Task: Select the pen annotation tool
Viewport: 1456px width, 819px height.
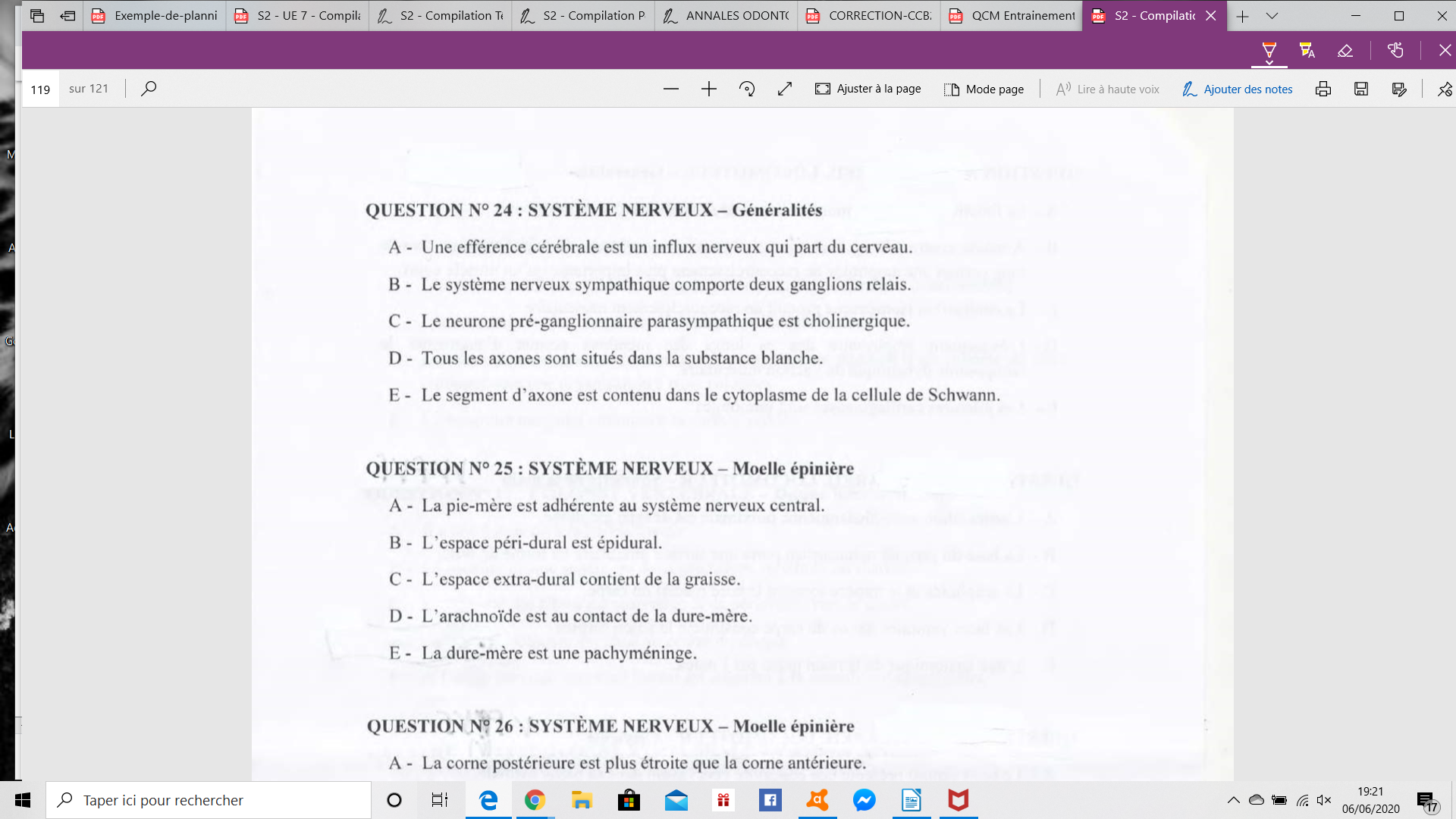Action: 1269,51
